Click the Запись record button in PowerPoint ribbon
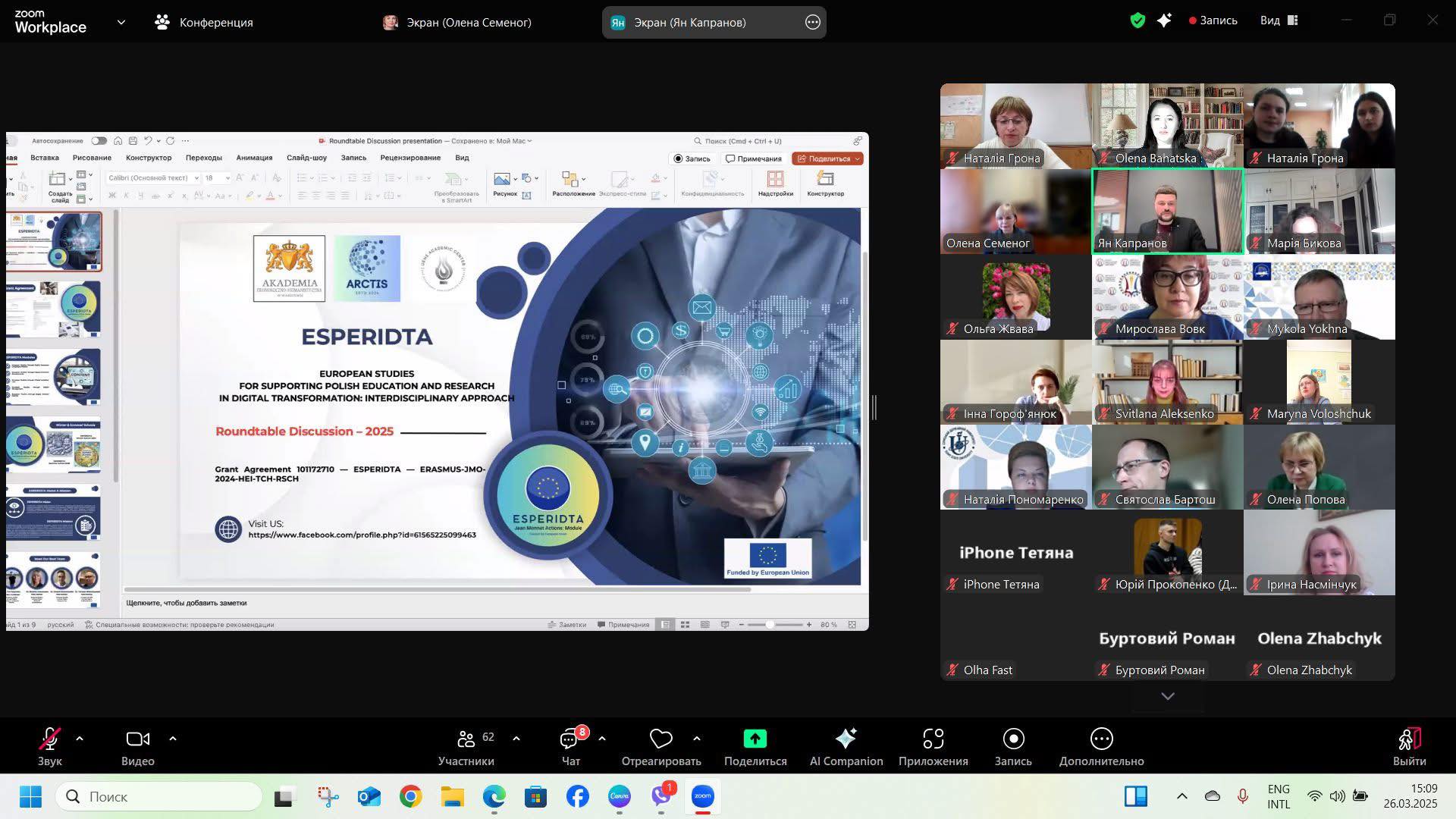This screenshot has width=1456, height=819. (692, 158)
